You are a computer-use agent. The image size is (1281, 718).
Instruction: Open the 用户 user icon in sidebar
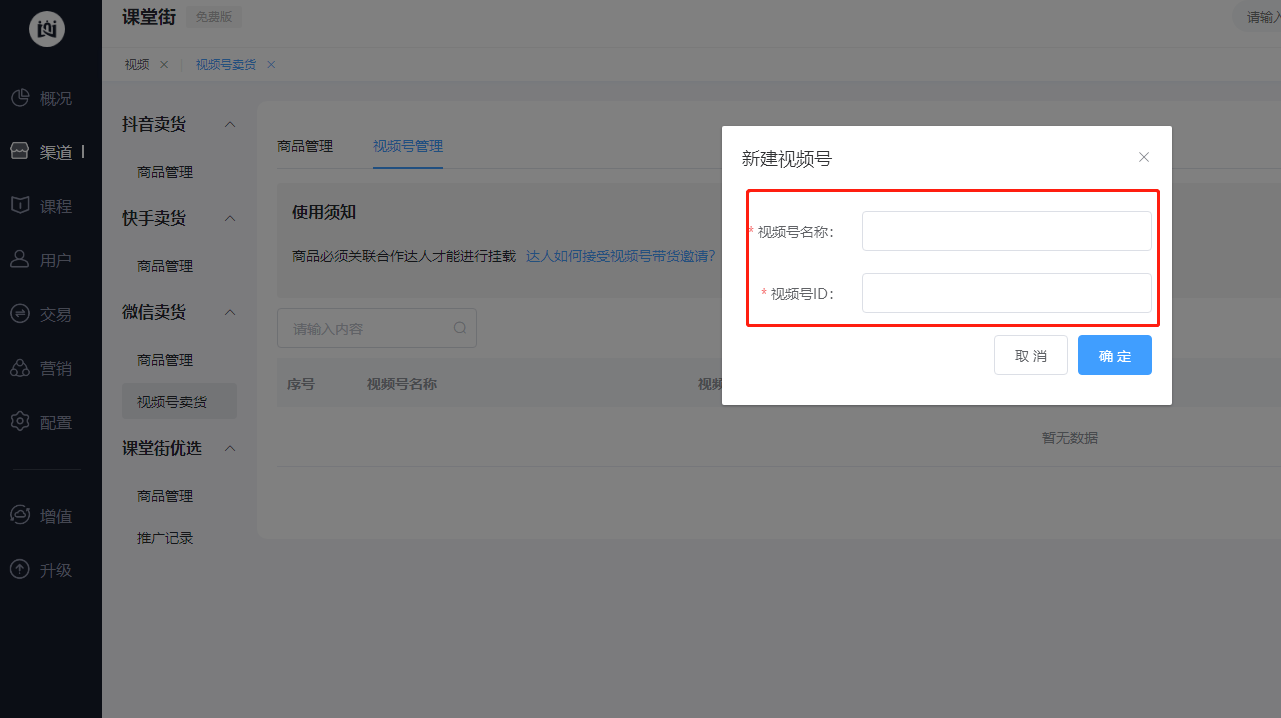tap(20, 260)
